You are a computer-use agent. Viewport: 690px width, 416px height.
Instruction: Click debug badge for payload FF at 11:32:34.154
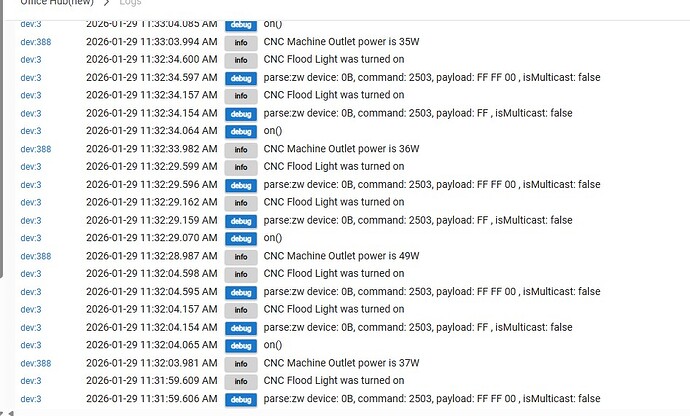(241, 114)
